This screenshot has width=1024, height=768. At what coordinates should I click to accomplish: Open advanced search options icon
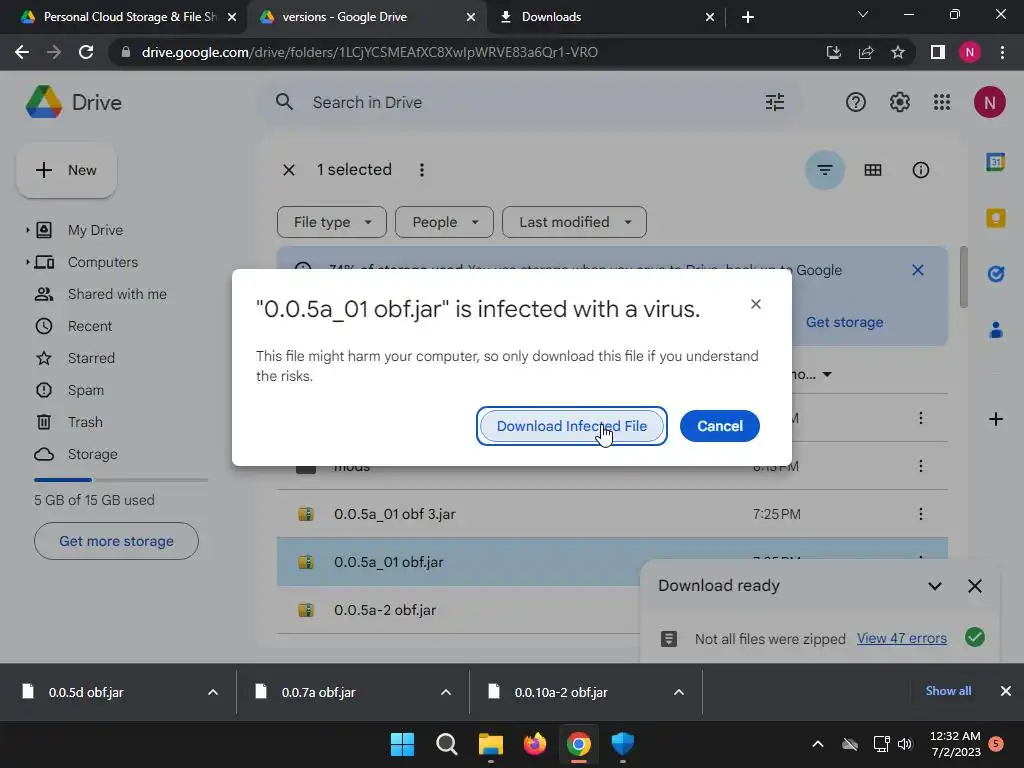click(775, 103)
